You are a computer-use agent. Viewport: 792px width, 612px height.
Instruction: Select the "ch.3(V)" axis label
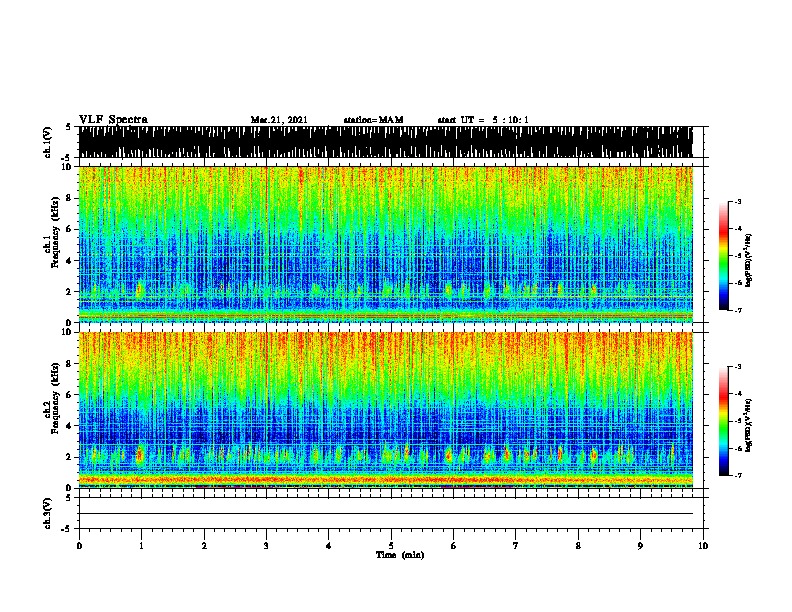(47, 513)
